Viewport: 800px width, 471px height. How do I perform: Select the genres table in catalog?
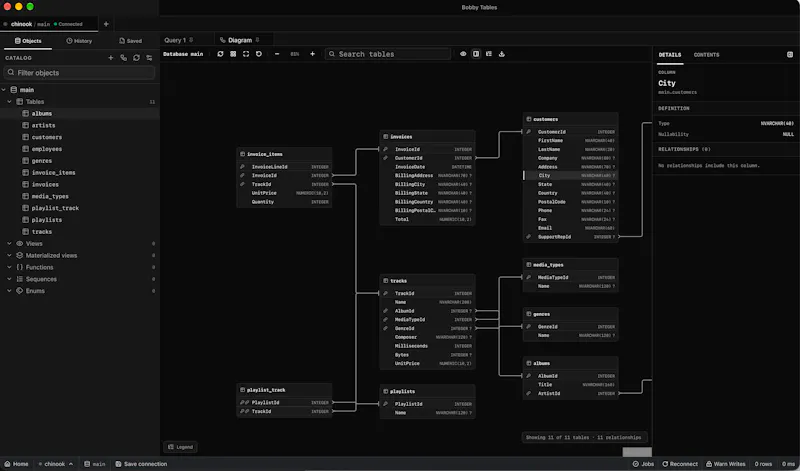[x=80, y=160]
